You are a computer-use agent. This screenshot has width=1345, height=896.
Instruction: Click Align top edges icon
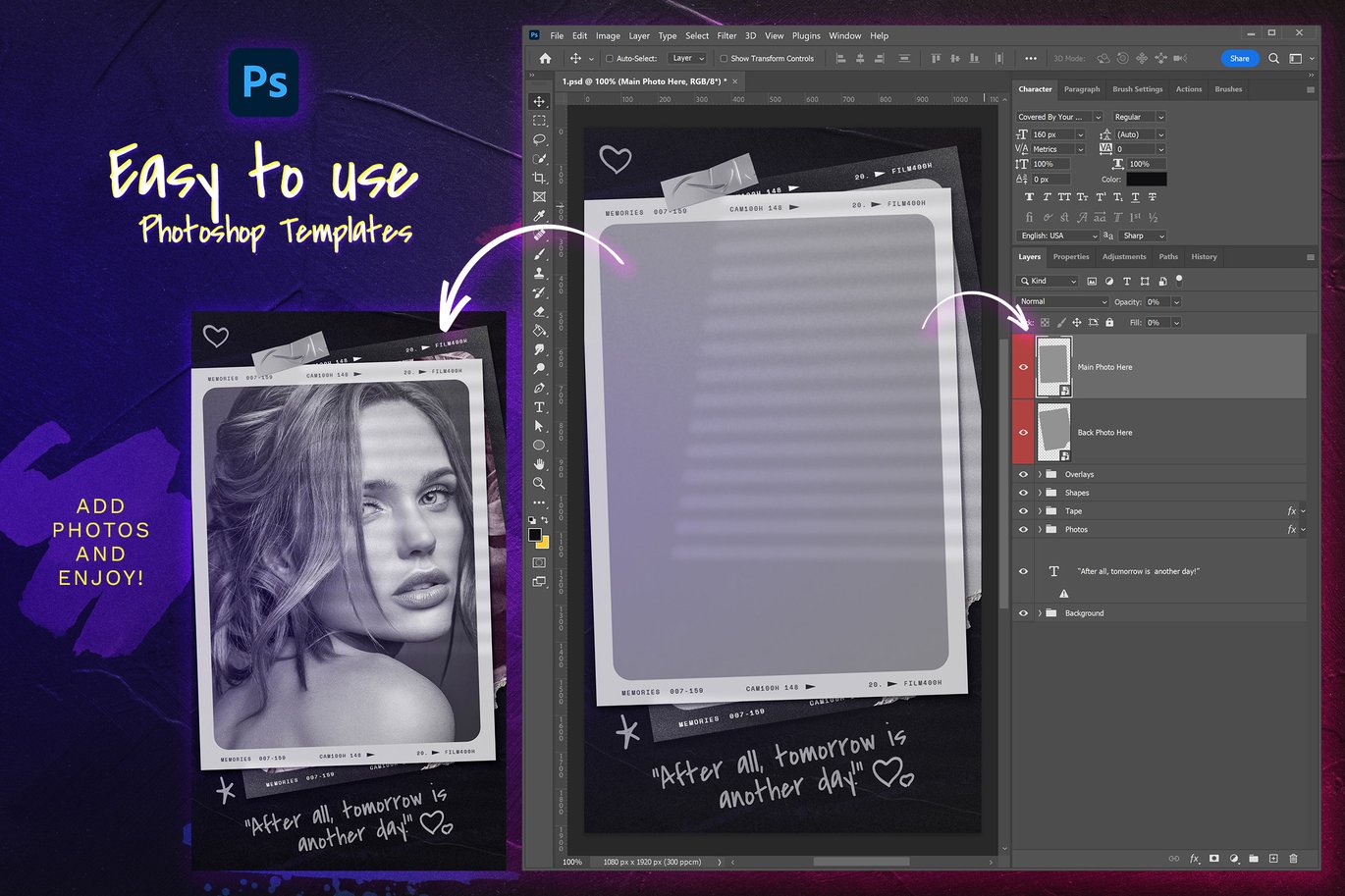click(935, 59)
